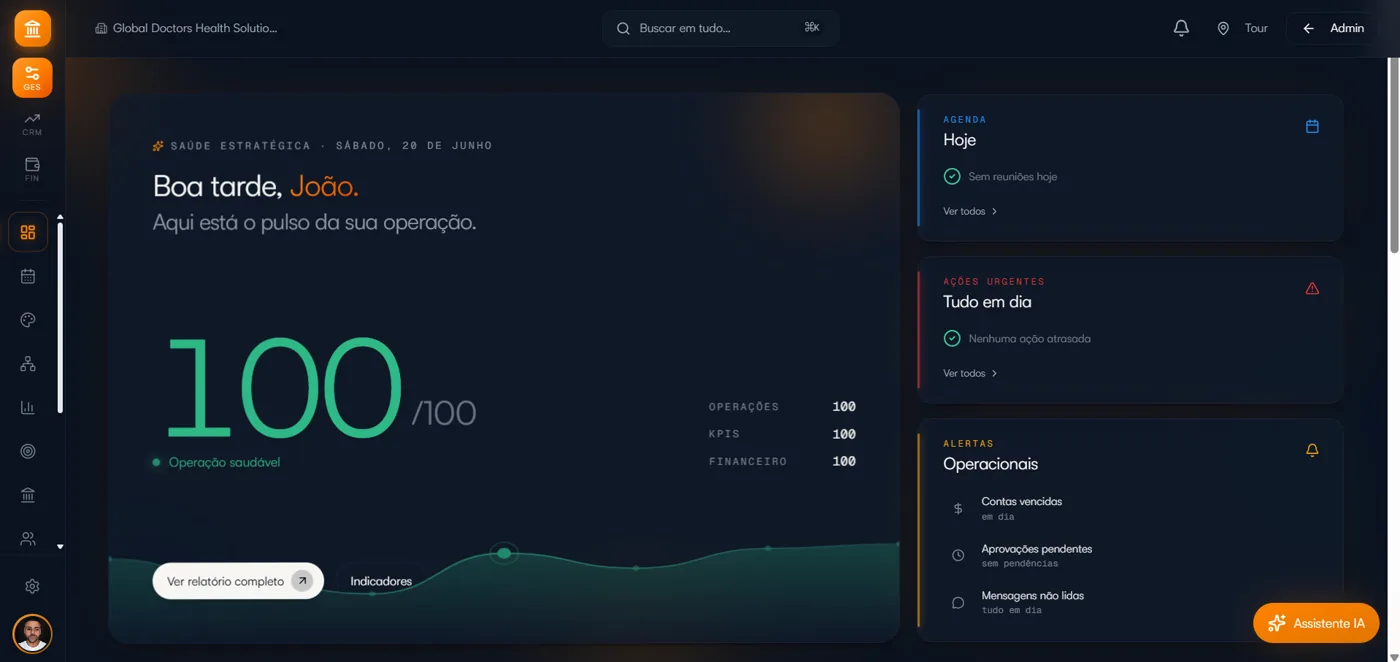
Task: Click the large 100 health score
Action: point(284,388)
